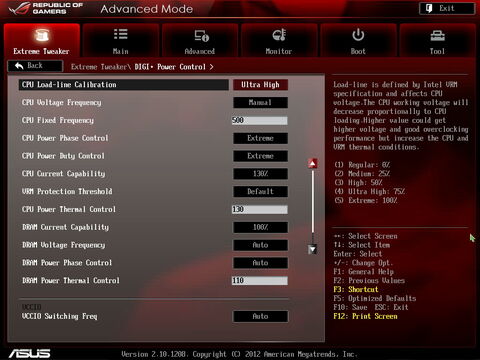Select the CPU Current Capability label
This screenshot has width=480, height=360.
64,174
